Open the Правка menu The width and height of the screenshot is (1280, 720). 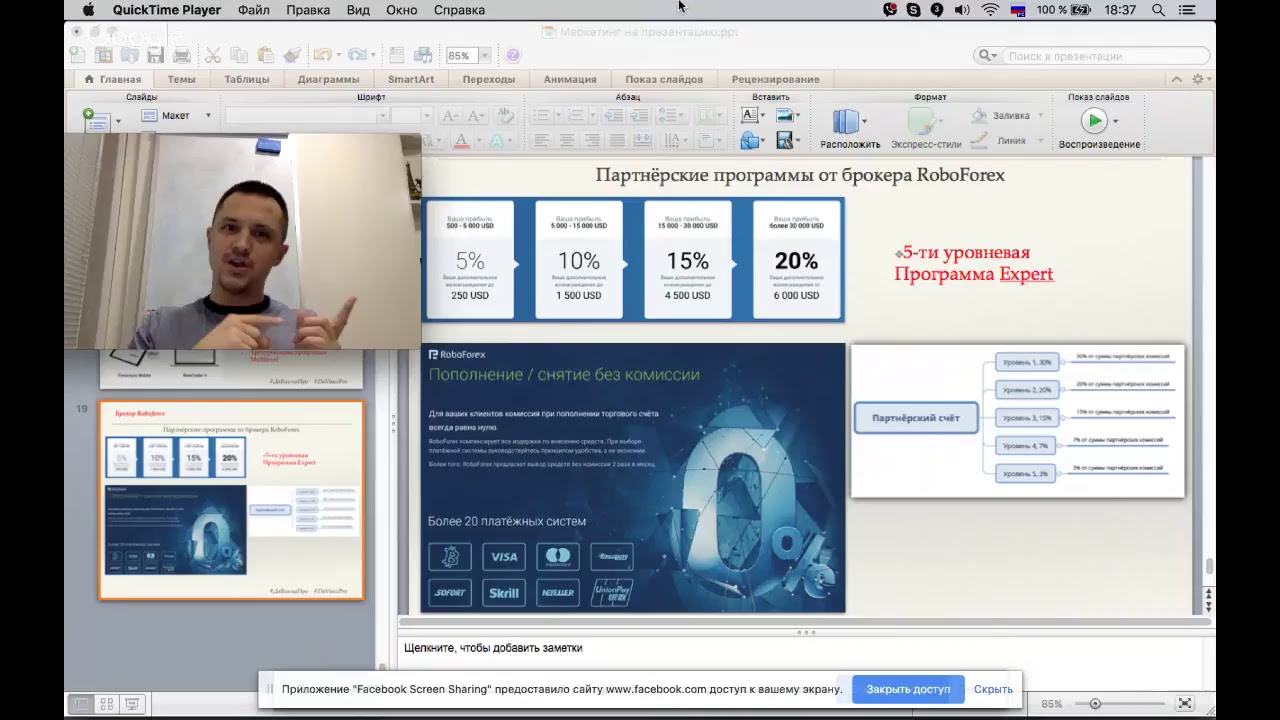(x=308, y=10)
